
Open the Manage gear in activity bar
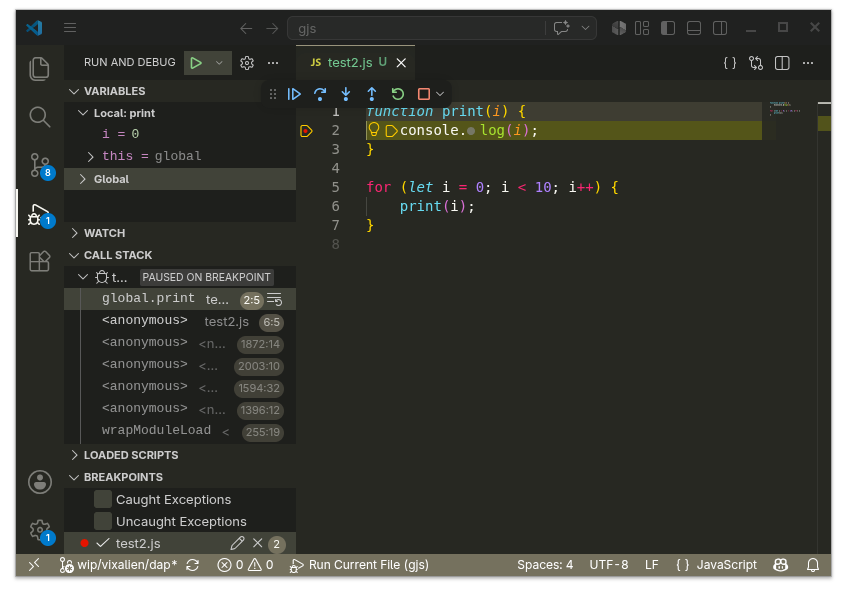pos(41,531)
